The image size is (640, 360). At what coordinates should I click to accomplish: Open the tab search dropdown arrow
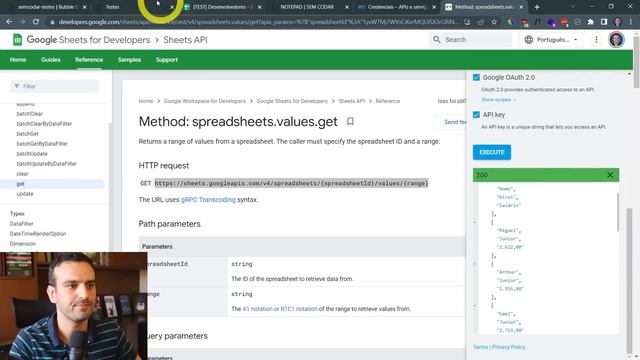click(572, 7)
